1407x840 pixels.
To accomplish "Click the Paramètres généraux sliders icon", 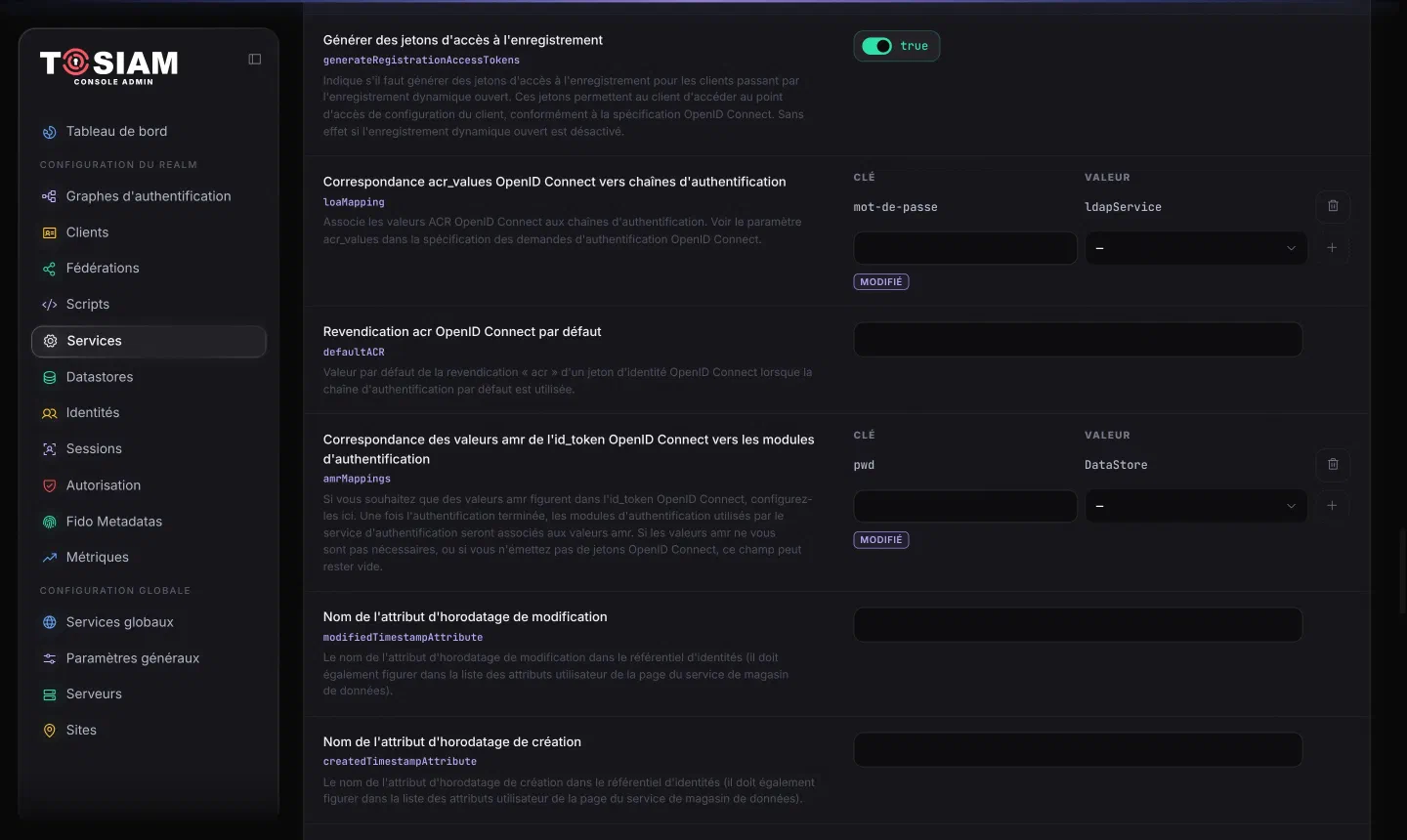I will (x=50, y=658).
